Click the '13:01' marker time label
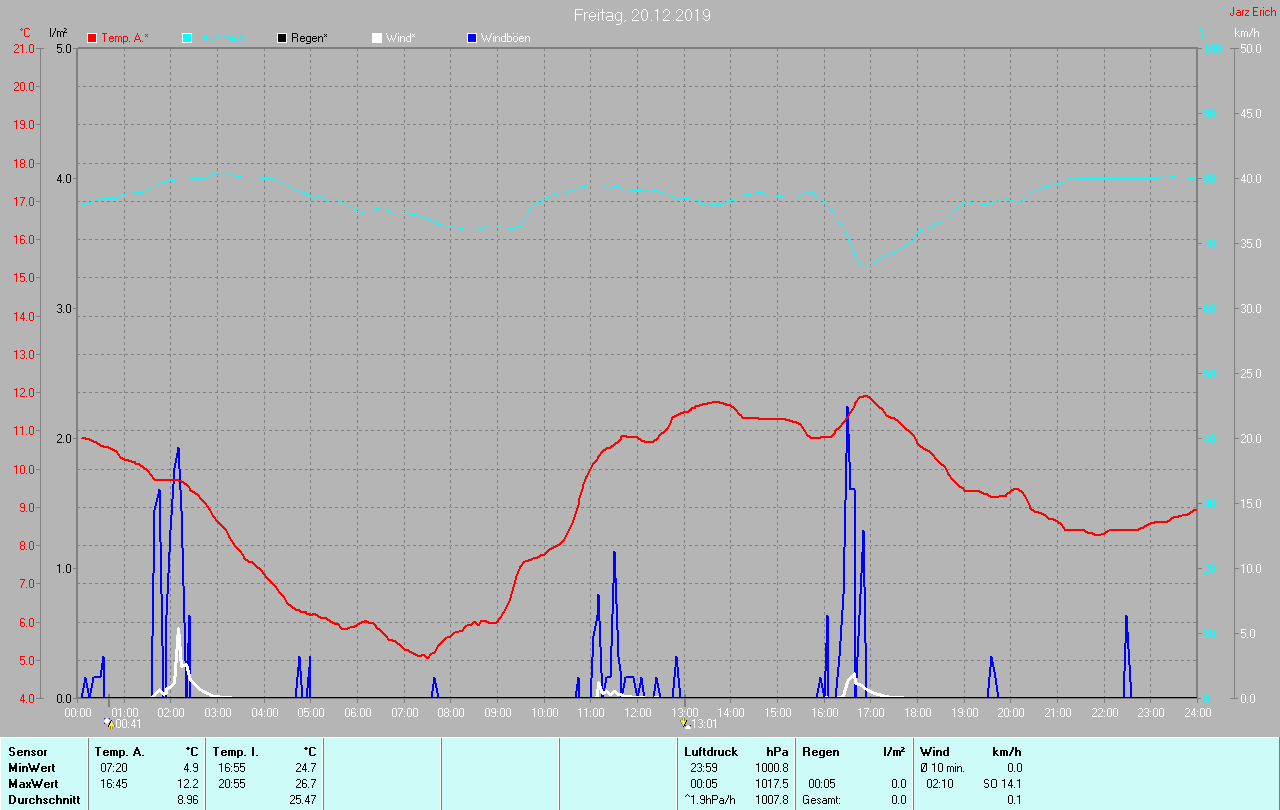This screenshot has height=810, width=1280. click(x=704, y=723)
